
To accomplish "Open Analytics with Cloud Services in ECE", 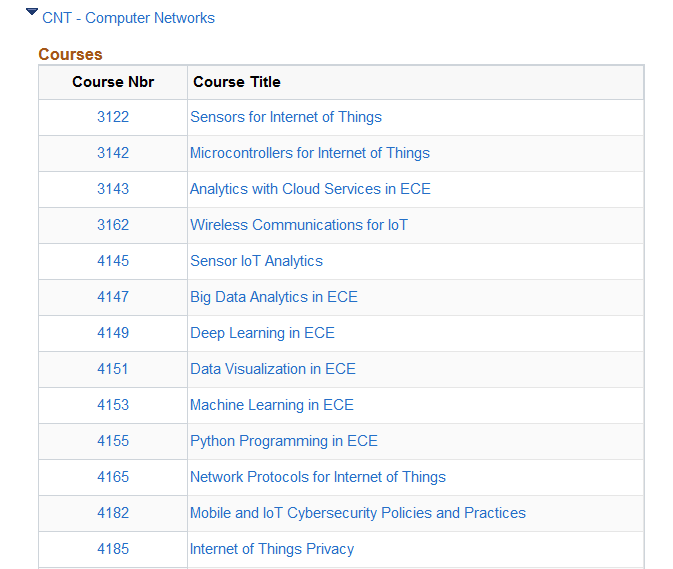I will [x=310, y=189].
